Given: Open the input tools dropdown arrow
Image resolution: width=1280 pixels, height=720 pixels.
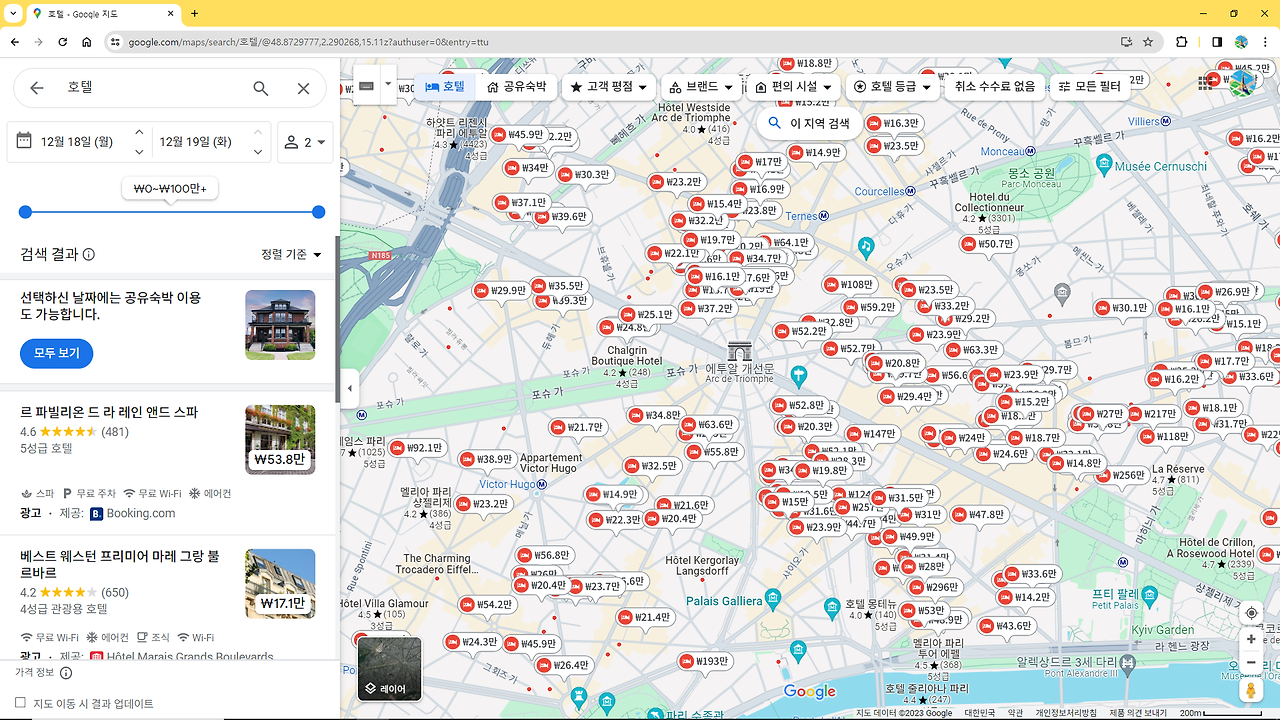Looking at the screenshot, I should click(x=387, y=86).
